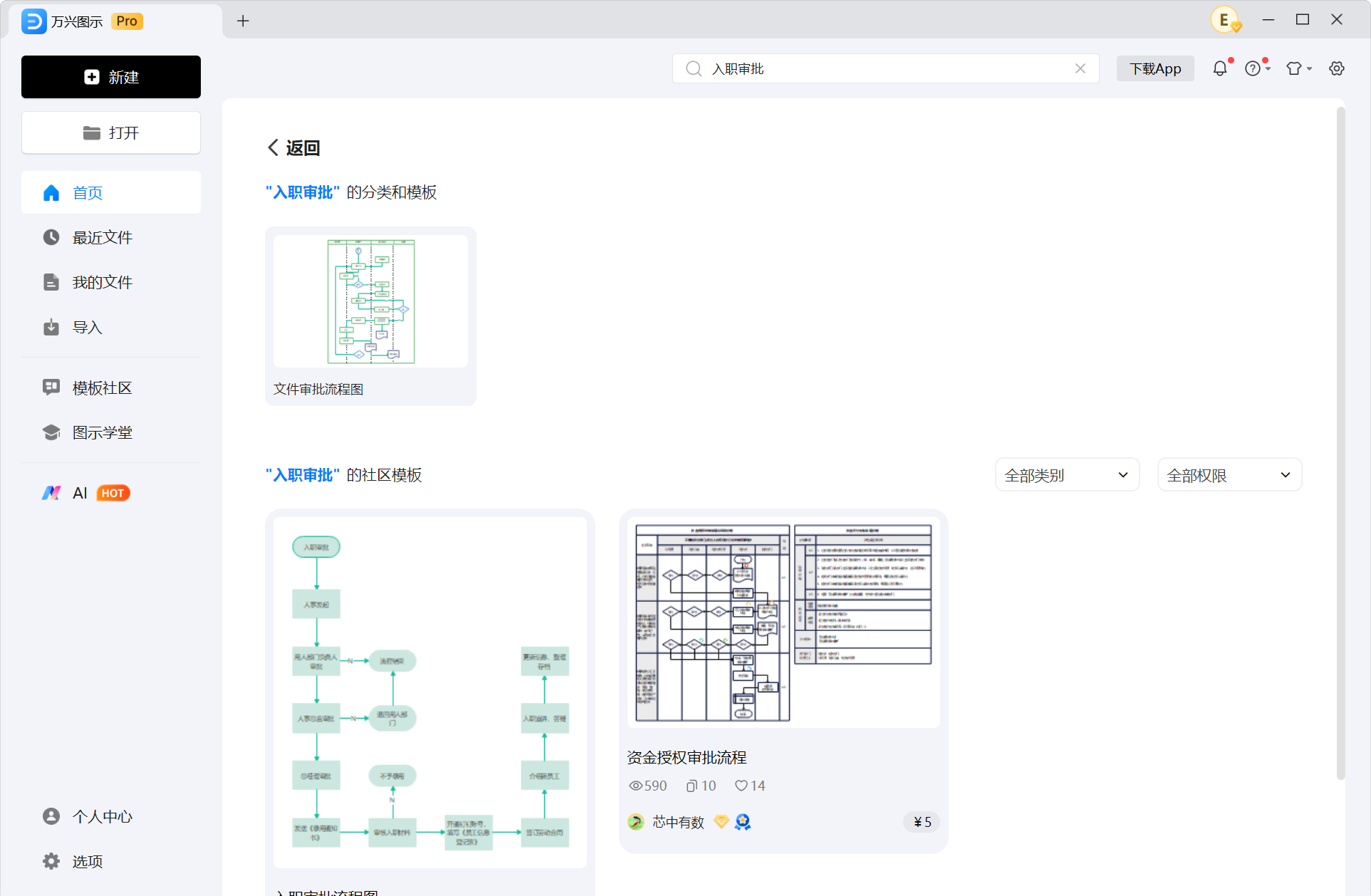This screenshot has height=896, width=1371.
Task: Click the graduation cap icon beside 图示学堂
Action: point(51,432)
